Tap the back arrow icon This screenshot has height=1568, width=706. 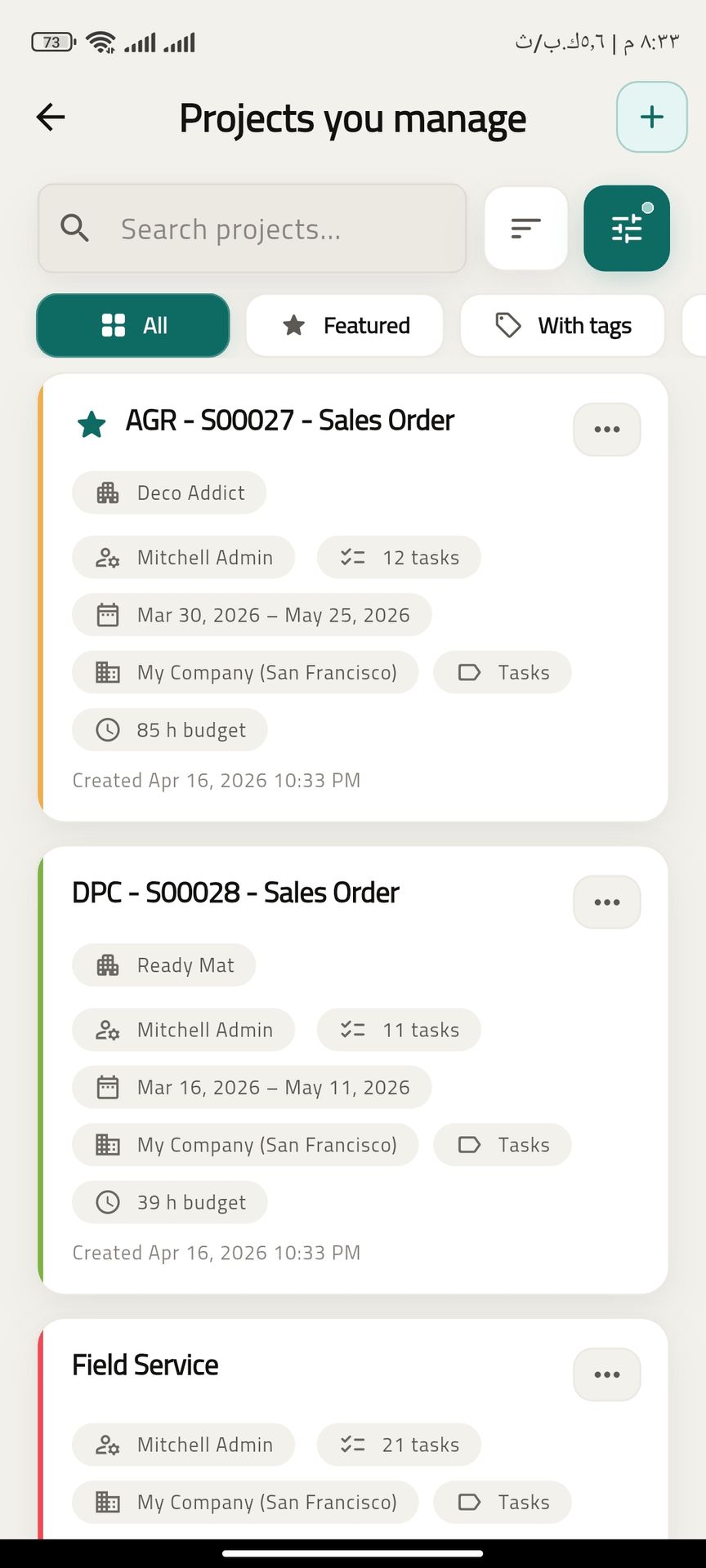point(51,118)
